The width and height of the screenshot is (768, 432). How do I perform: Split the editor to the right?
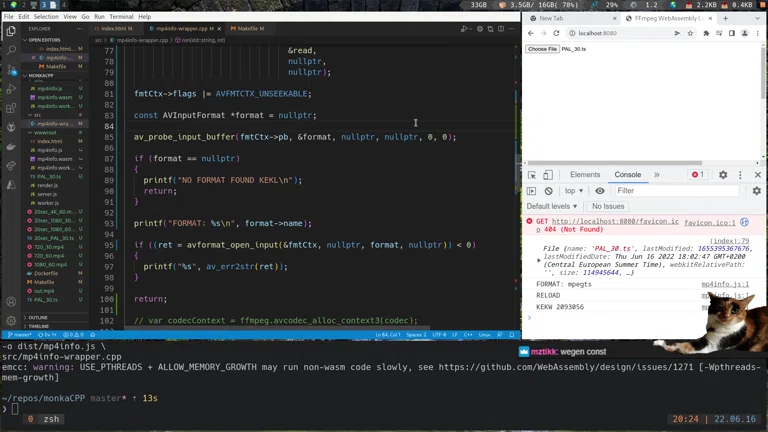[501, 29]
